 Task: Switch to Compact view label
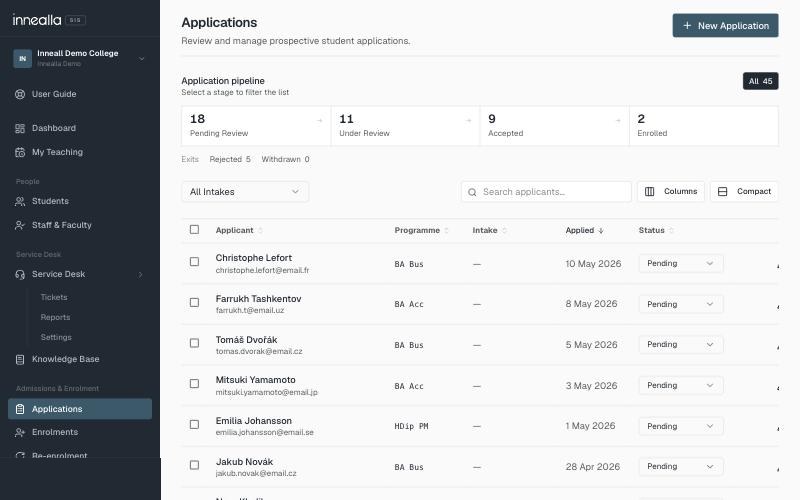tap(754, 191)
